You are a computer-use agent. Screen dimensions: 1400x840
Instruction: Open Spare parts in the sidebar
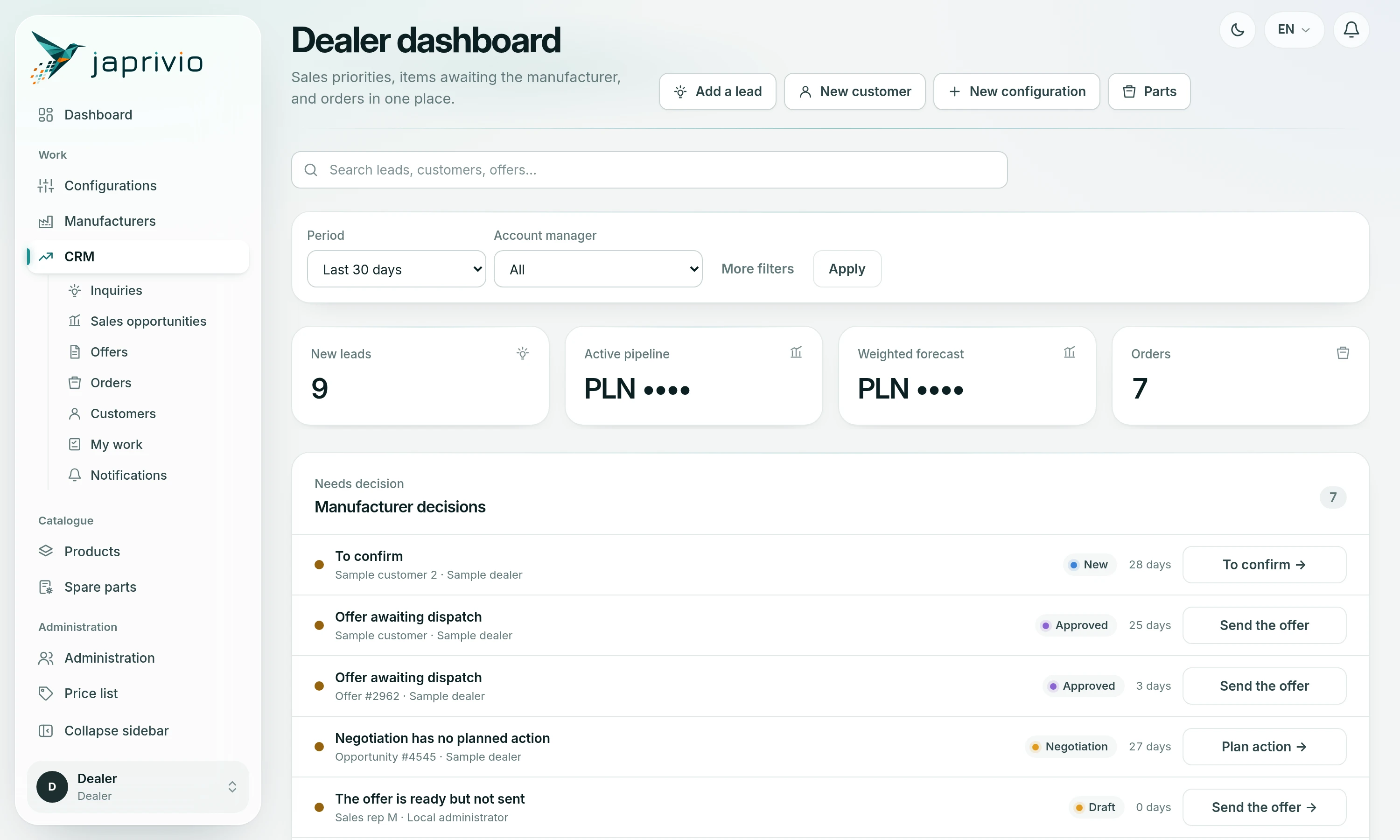pos(138,587)
